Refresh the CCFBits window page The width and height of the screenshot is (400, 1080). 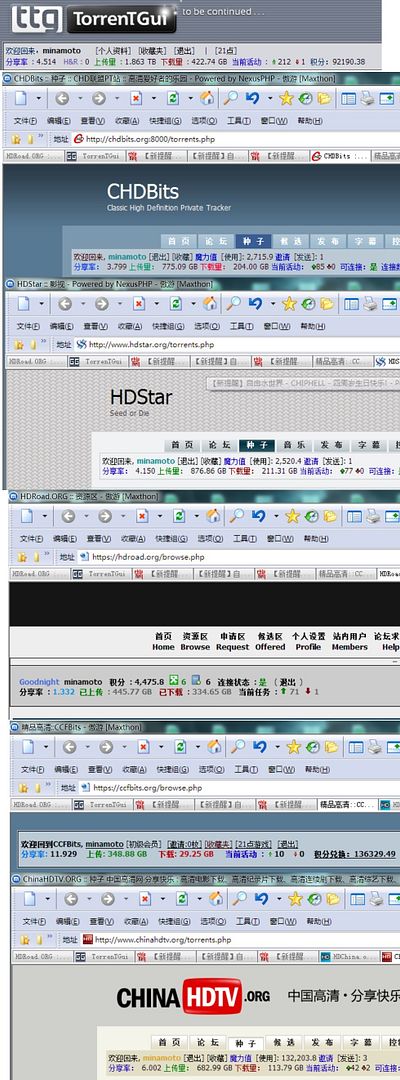pos(181,747)
